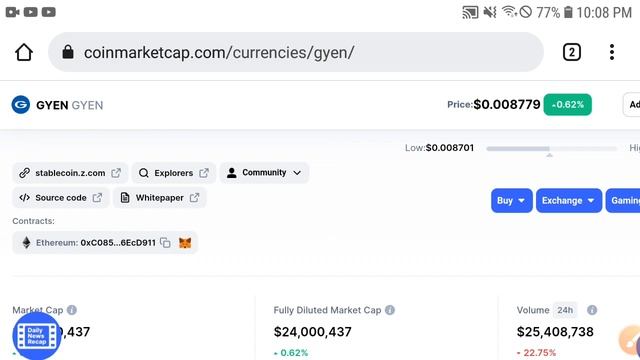Click the Low-High price range bar
This screenshot has width=640, height=360.
point(551,149)
